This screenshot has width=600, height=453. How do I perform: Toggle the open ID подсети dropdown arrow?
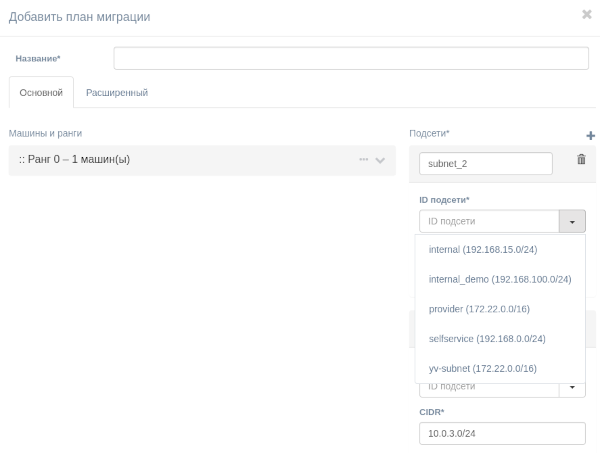click(x=572, y=221)
